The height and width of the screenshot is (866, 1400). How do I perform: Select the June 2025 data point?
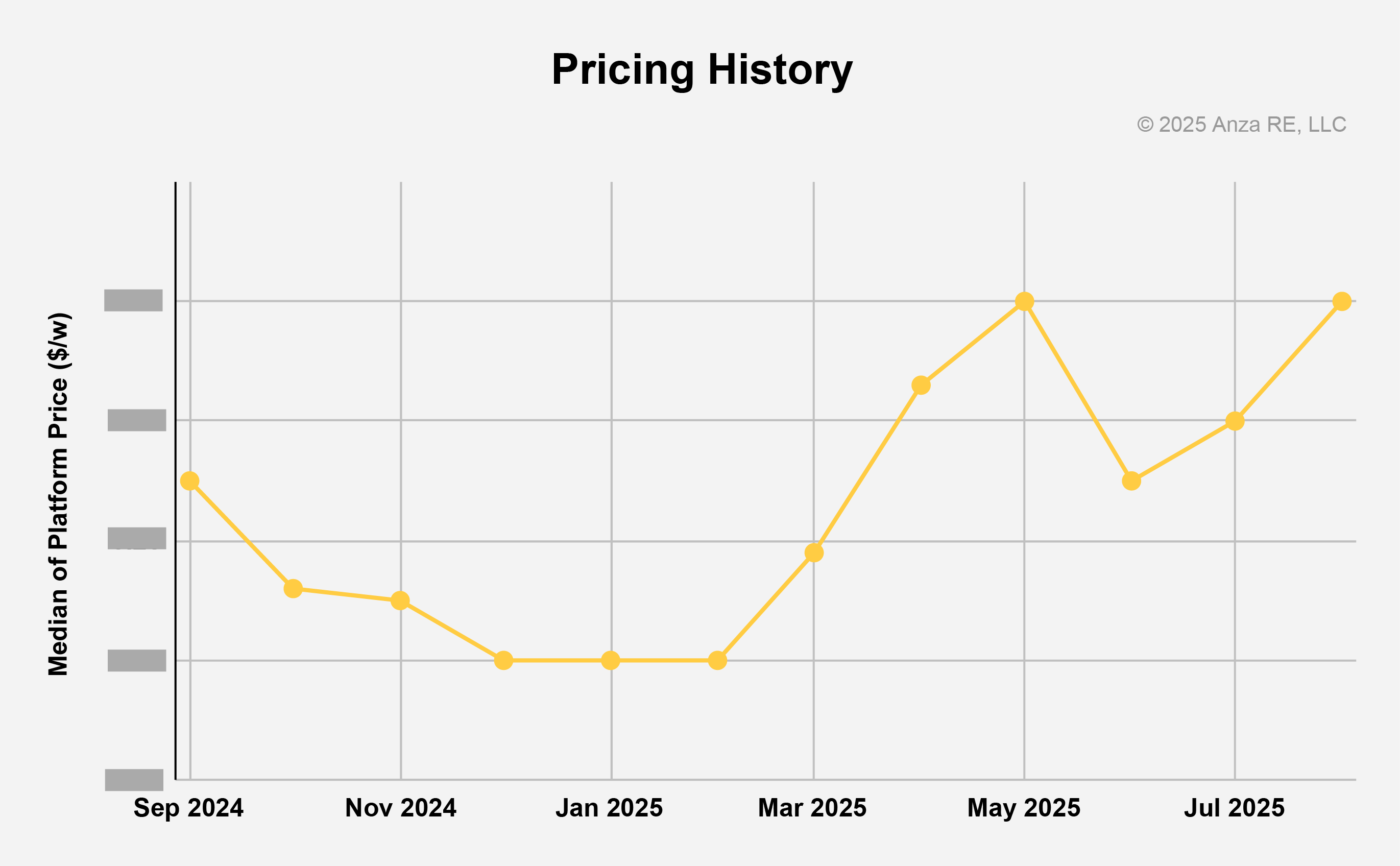coord(1131,481)
